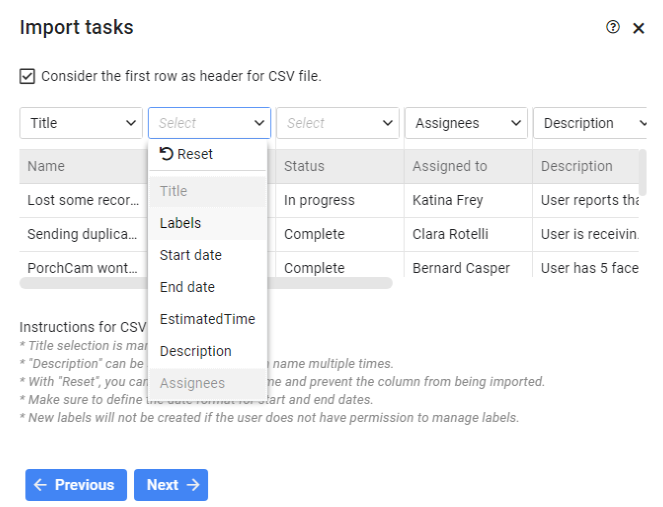This screenshot has height=507, width=663.
Task: Expand the Description column dropdown
Action: pyautogui.click(x=590, y=123)
